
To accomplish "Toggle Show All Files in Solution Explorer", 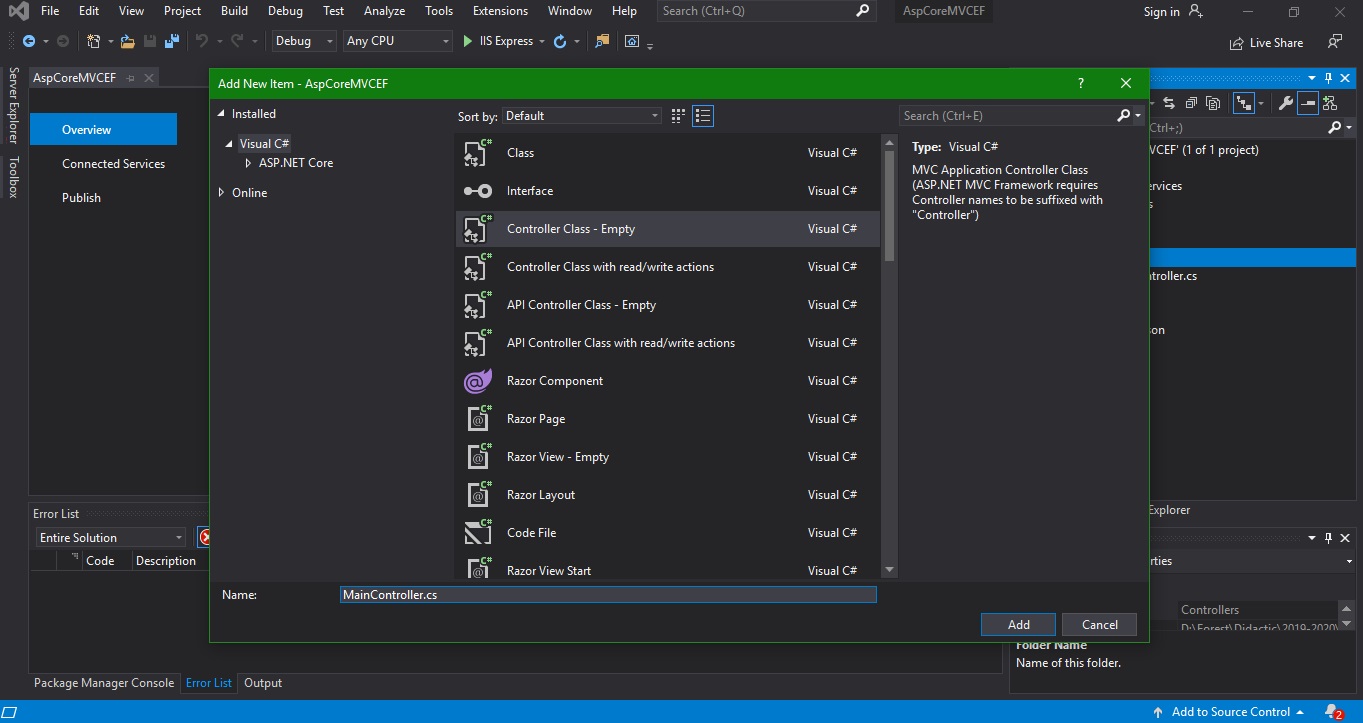I will click(1213, 103).
